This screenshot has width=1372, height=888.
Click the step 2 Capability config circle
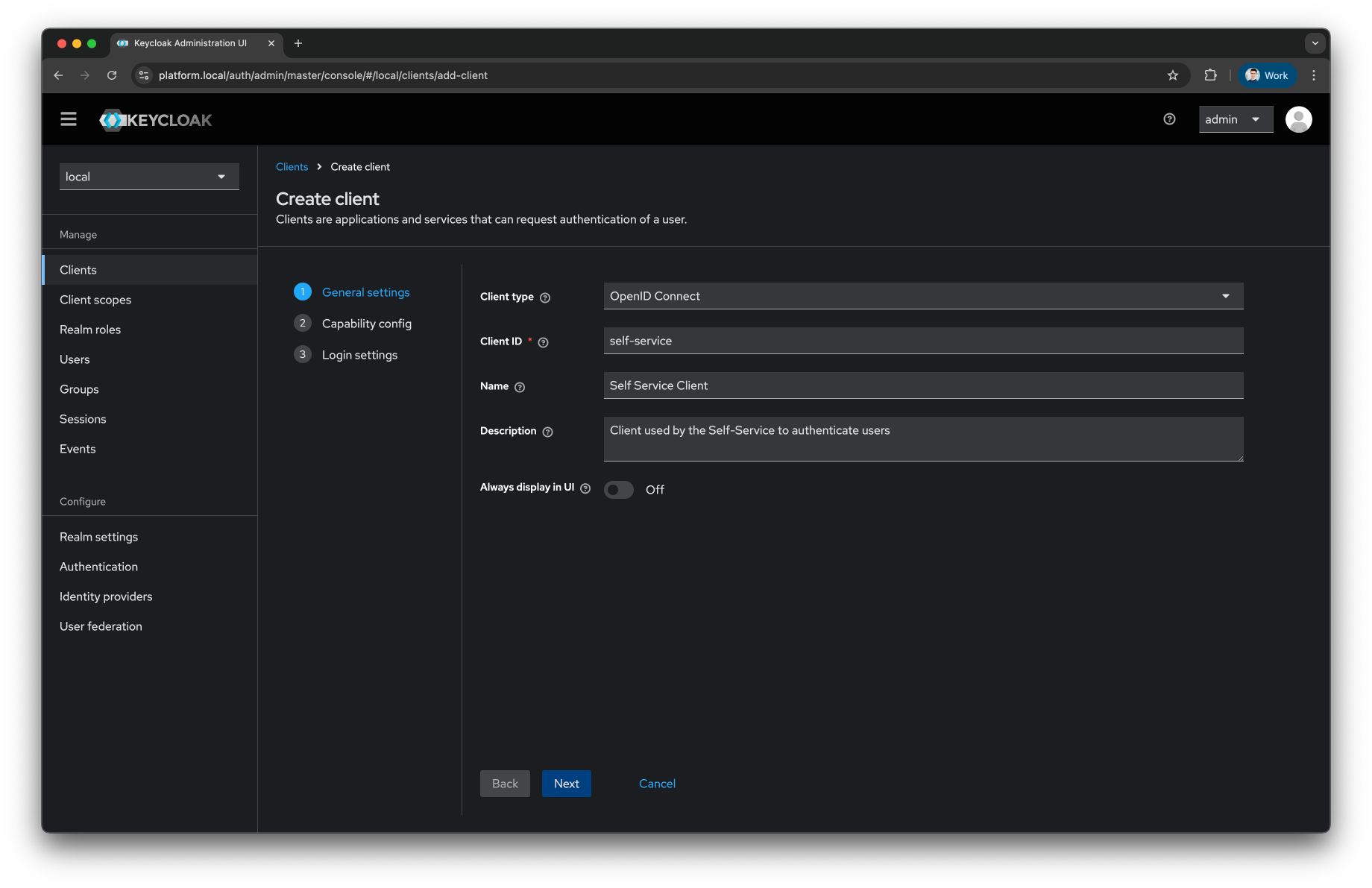[x=303, y=323]
